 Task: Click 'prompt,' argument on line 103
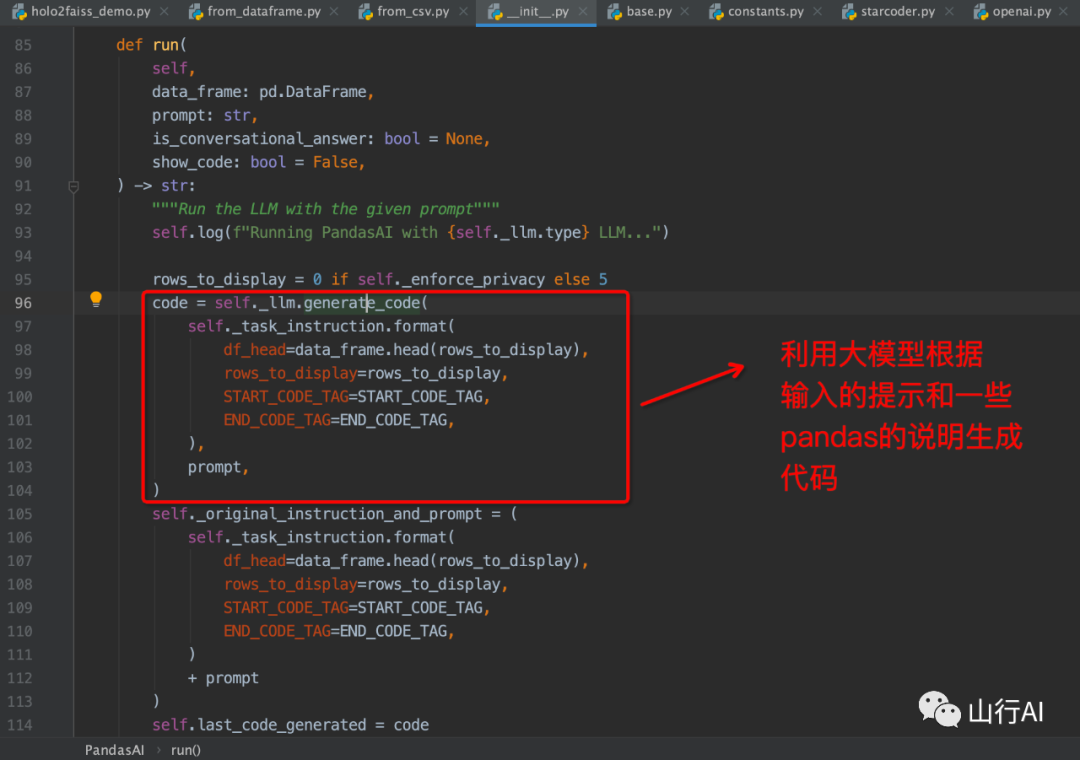(x=218, y=467)
